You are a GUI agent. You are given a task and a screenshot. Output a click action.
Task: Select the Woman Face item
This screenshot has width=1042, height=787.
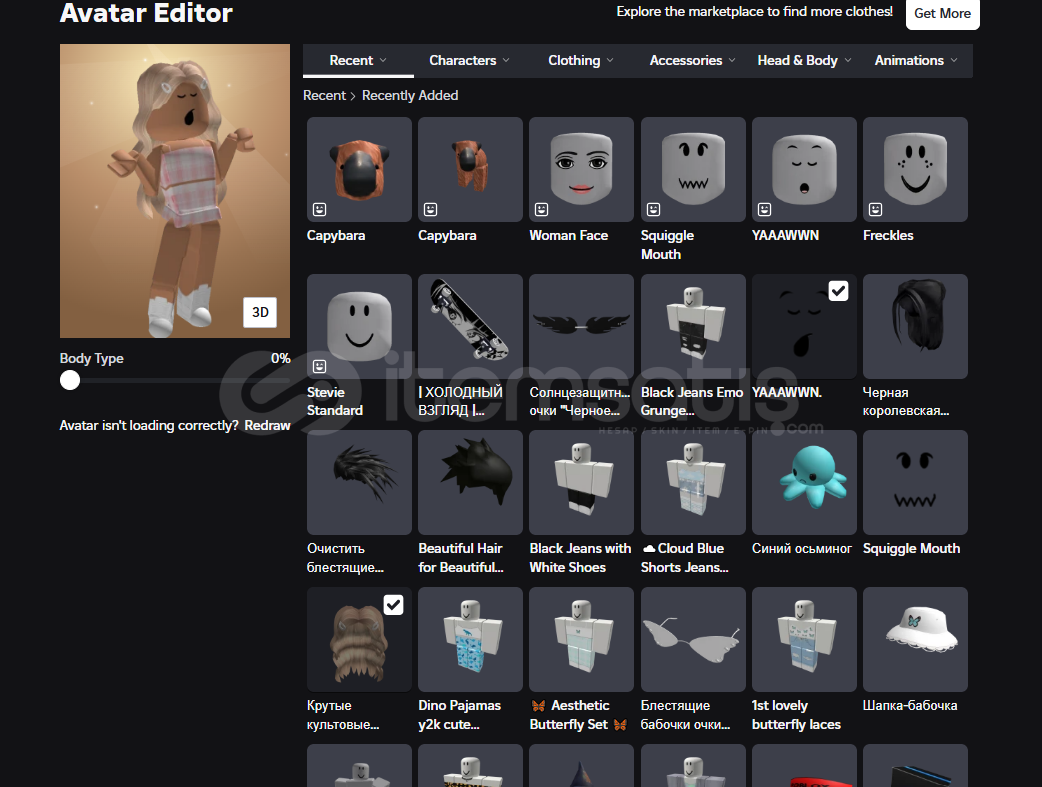(581, 169)
